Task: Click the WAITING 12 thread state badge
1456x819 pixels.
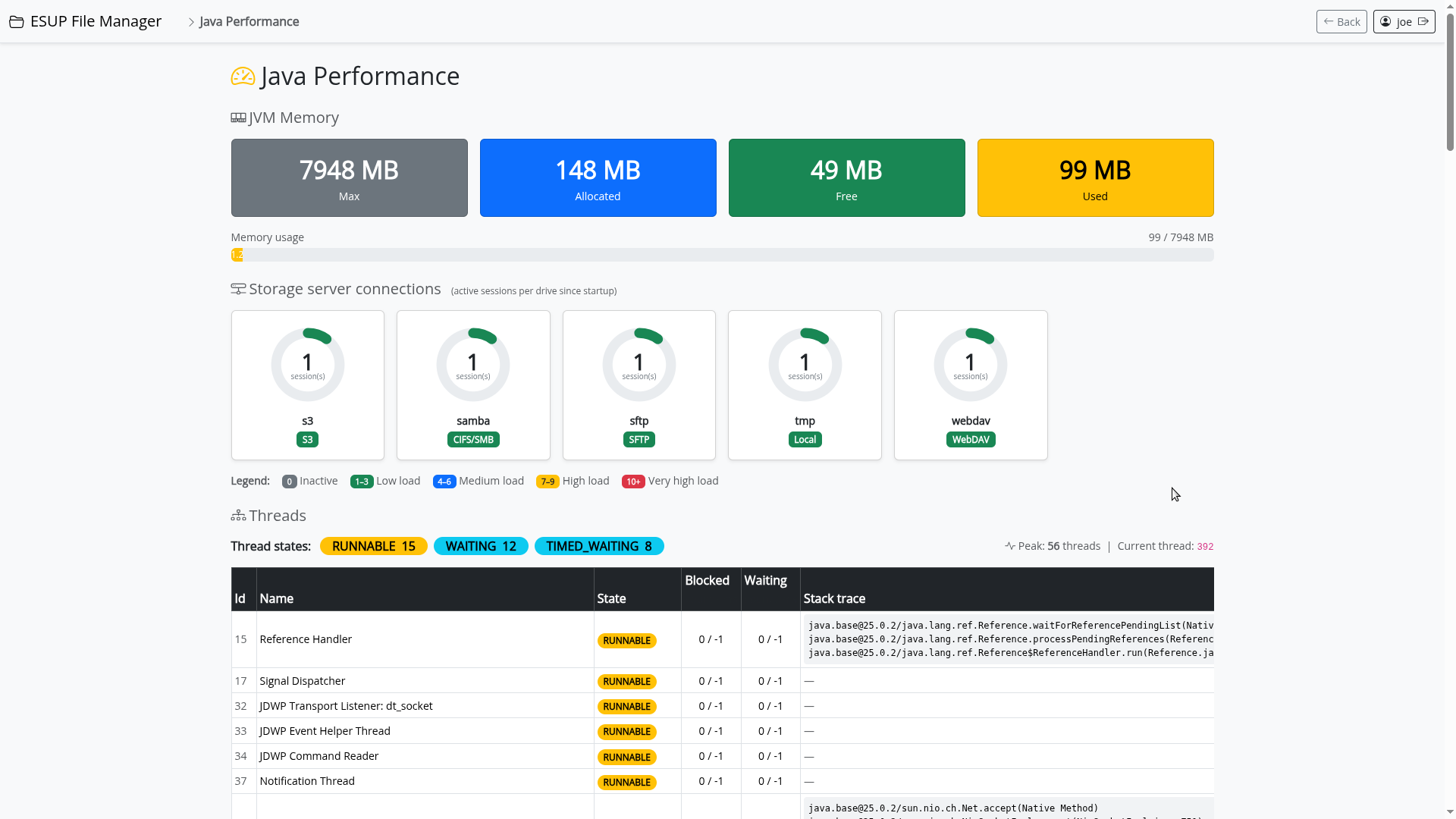Action: [x=480, y=546]
